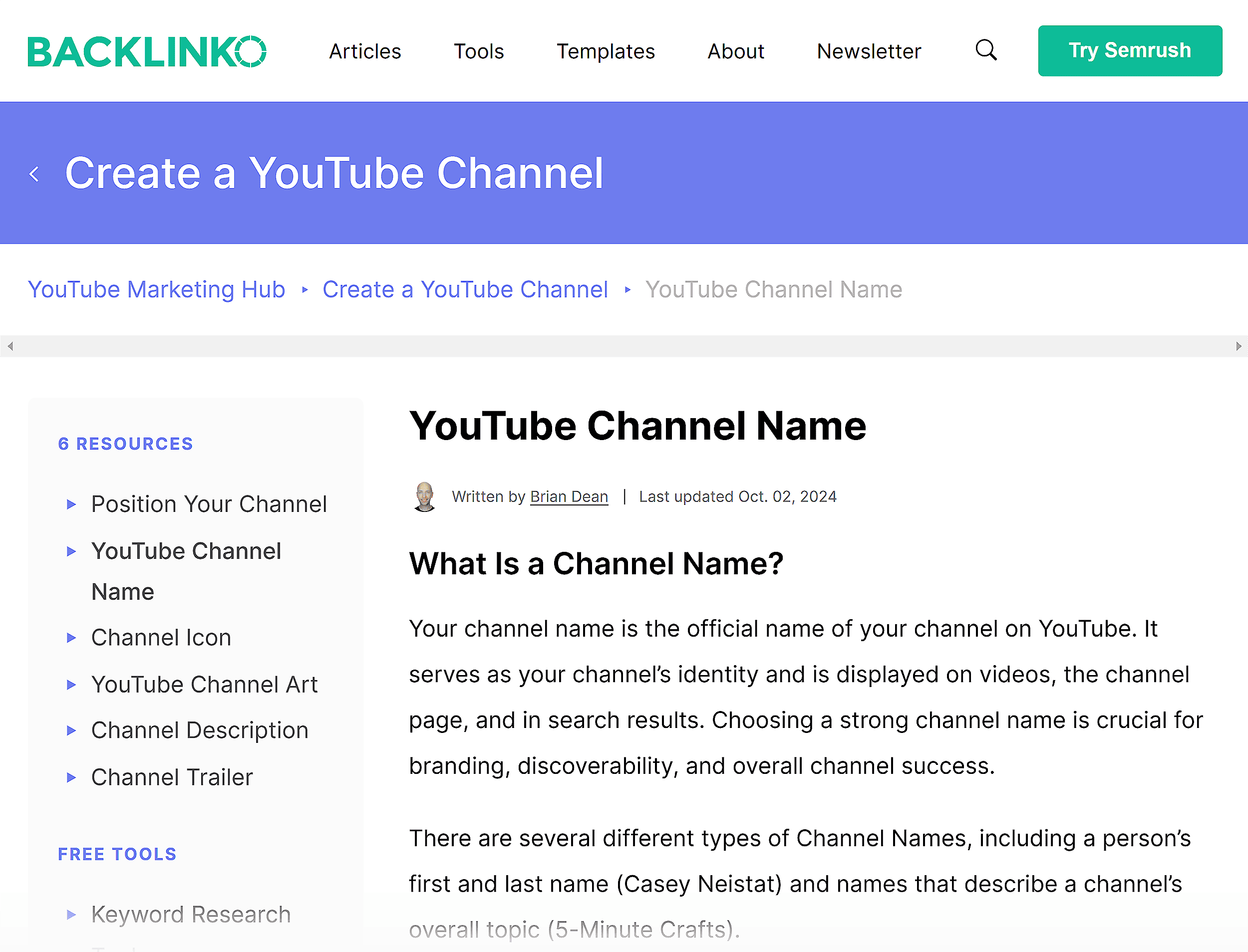Click the YouTube Channel Name article title

click(637, 426)
